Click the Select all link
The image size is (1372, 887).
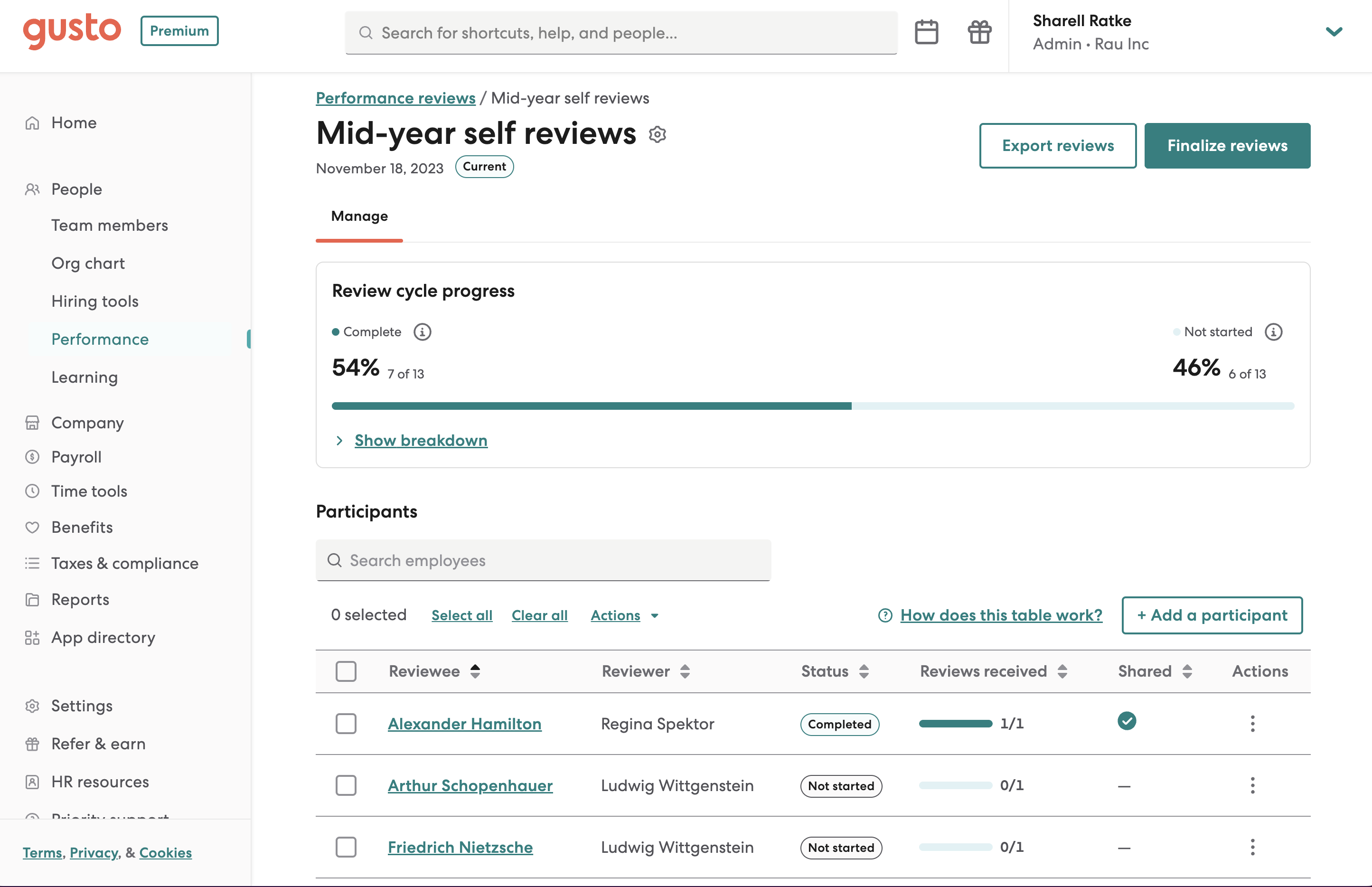(462, 616)
